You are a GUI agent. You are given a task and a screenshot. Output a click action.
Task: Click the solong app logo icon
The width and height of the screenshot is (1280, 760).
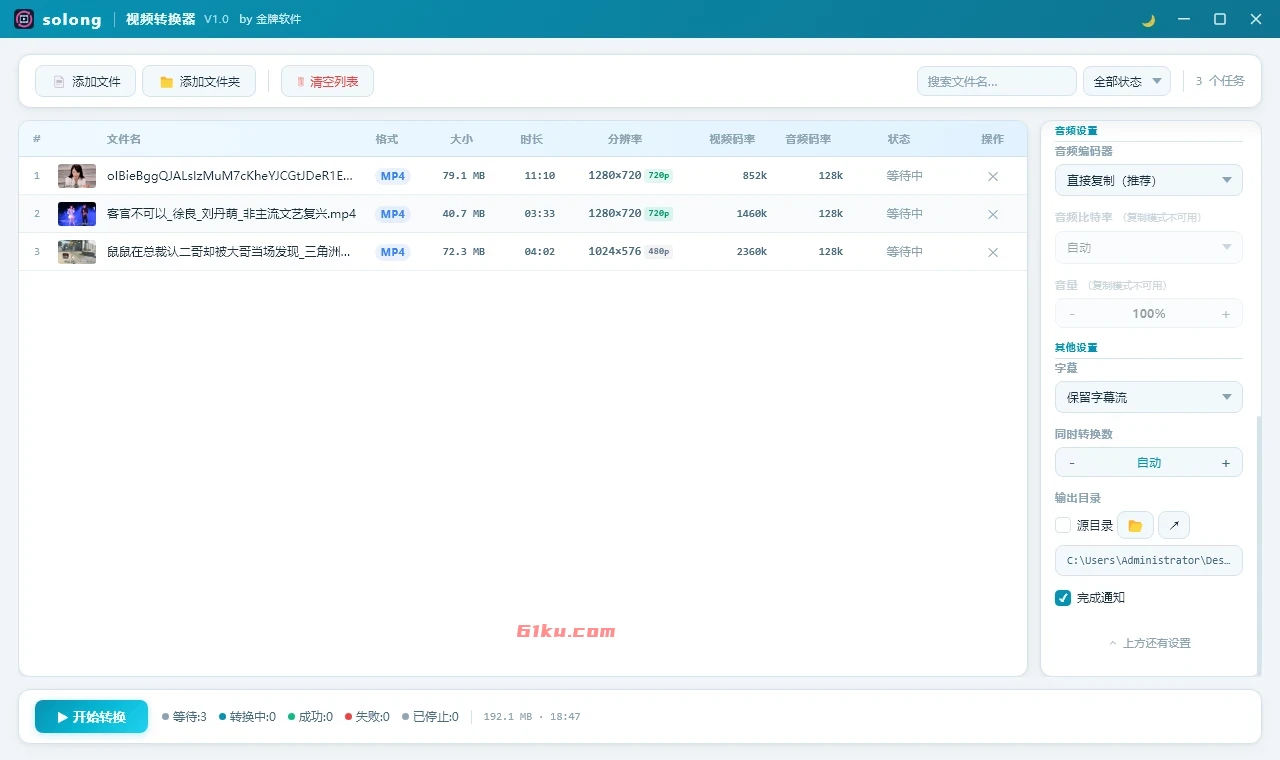tap(24, 19)
